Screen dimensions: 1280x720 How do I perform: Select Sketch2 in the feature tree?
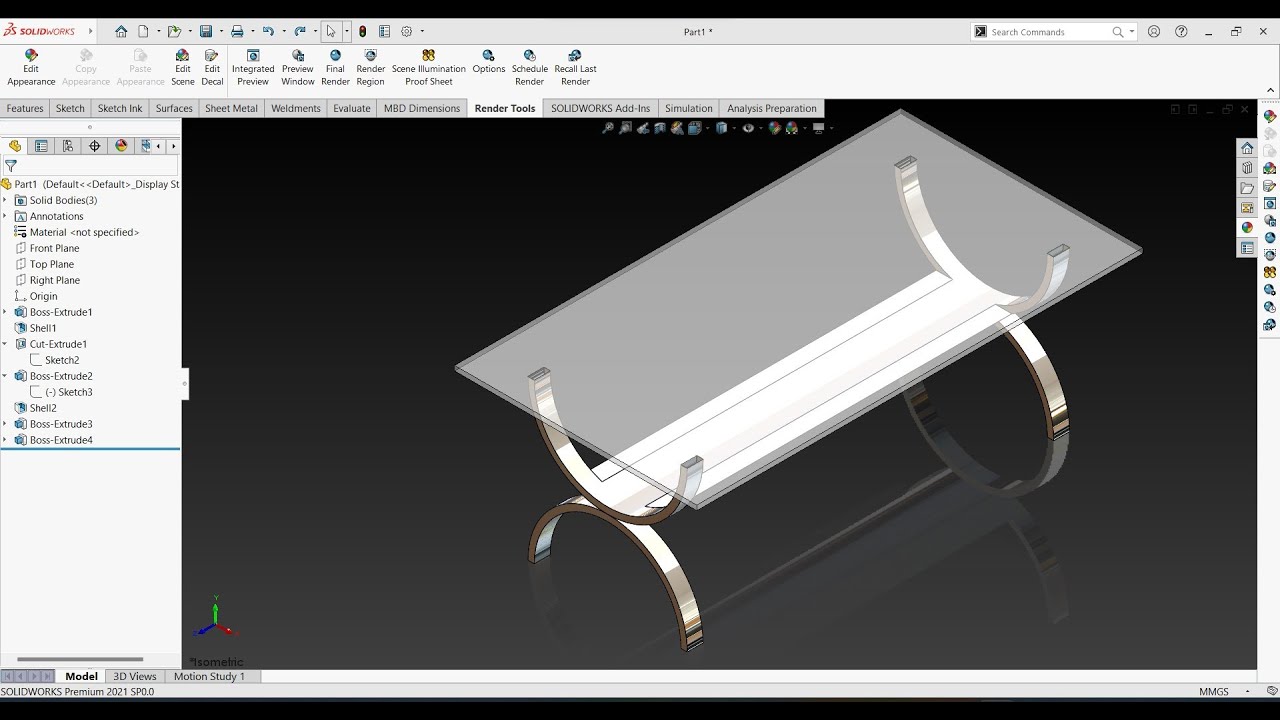(62, 360)
